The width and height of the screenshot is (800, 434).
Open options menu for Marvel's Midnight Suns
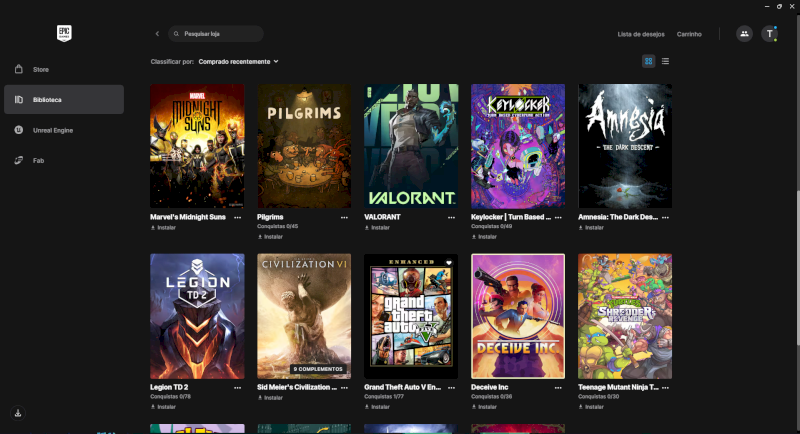point(237,217)
